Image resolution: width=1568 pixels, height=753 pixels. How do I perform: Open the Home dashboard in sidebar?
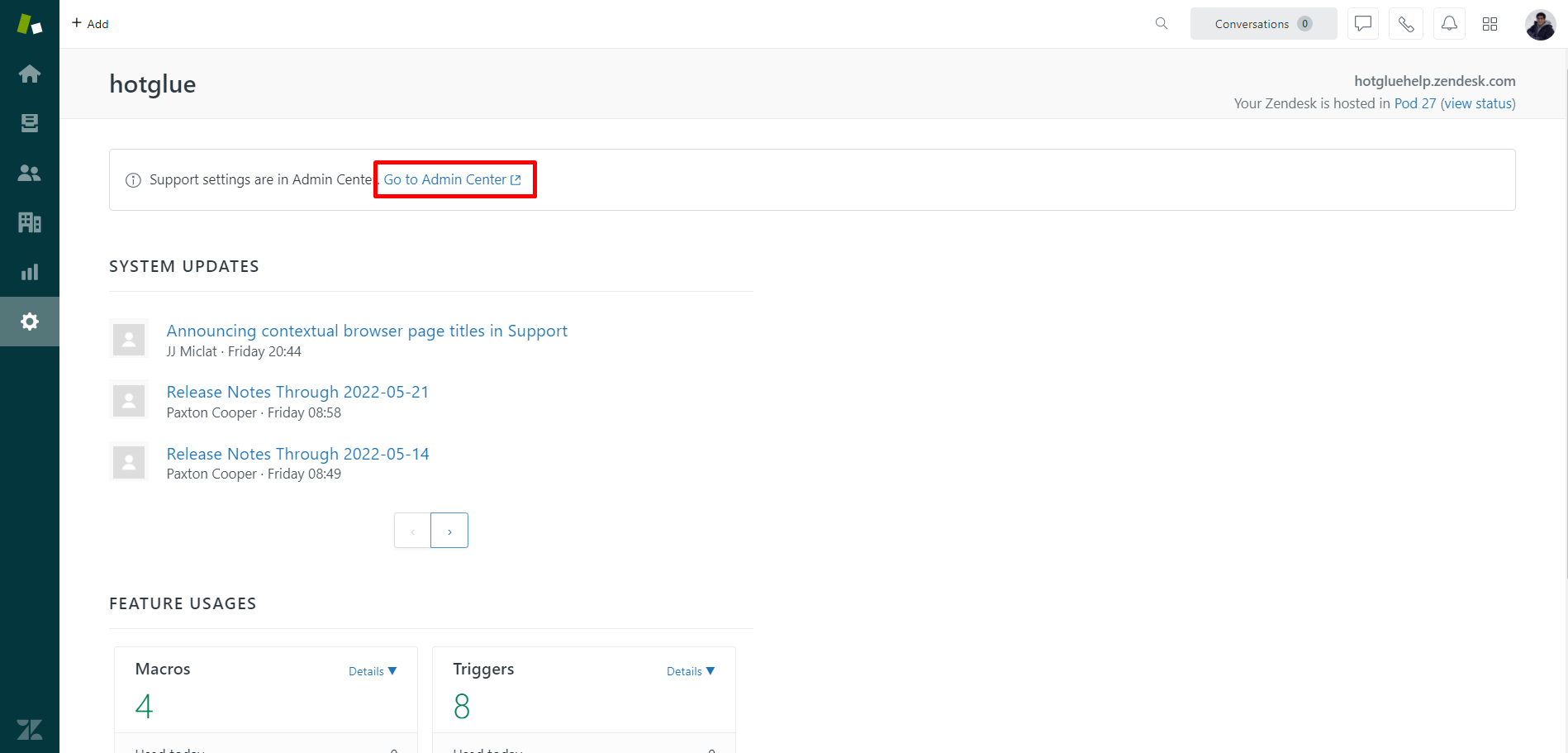[x=30, y=74]
